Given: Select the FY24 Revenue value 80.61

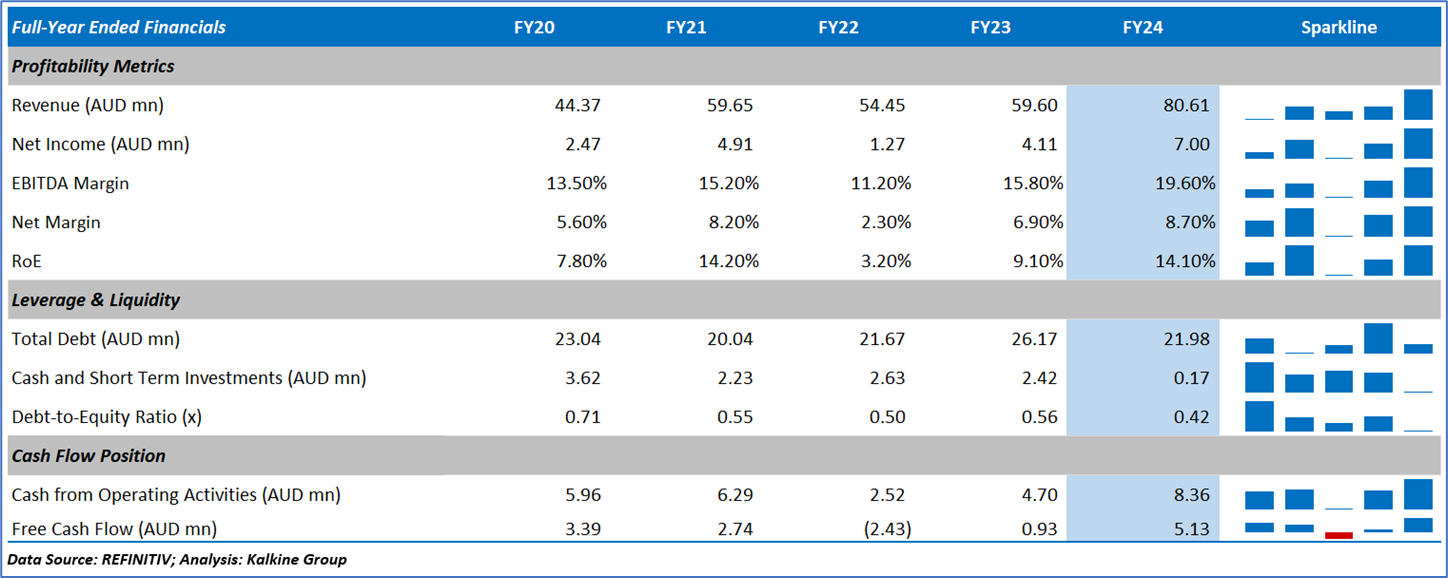Looking at the screenshot, I should [x=1187, y=105].
